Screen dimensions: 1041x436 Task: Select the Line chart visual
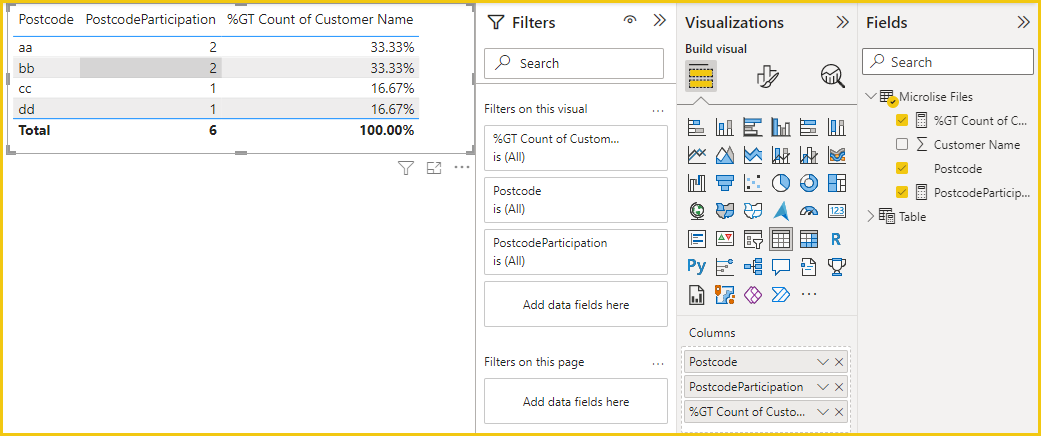(696, 155)
